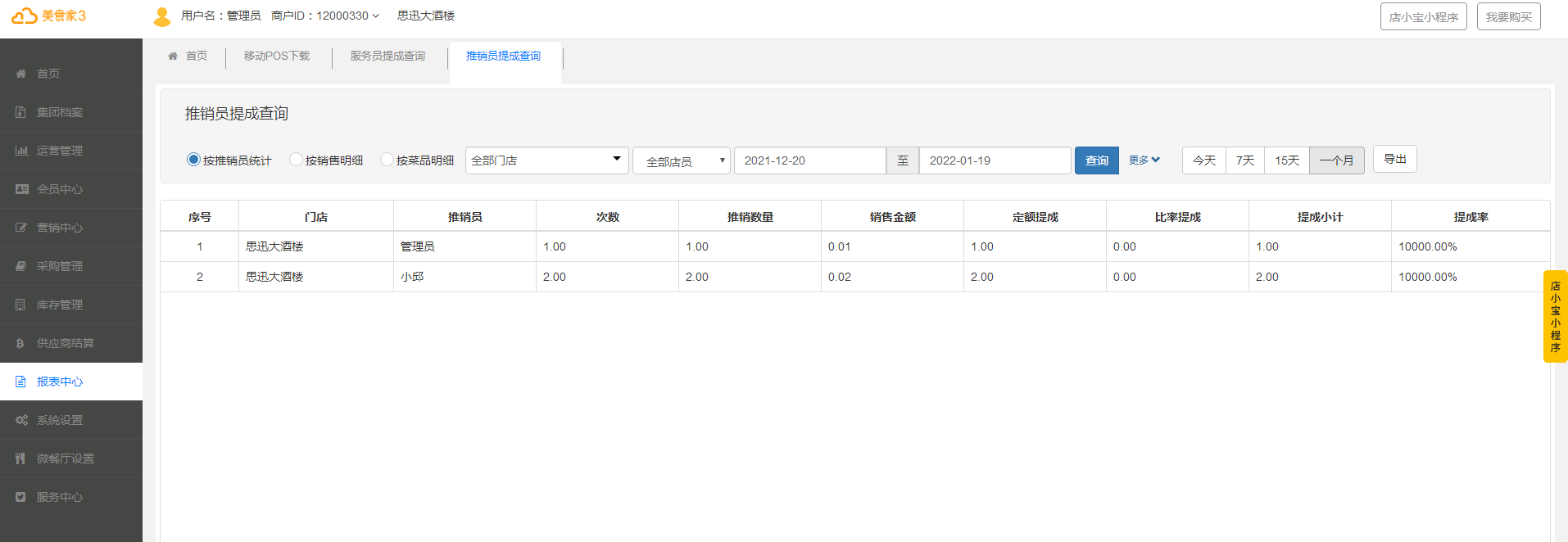Screen dimensions: 1568x542
Task: Click the home icon in sidebar 首页
Action: point(21,74)
